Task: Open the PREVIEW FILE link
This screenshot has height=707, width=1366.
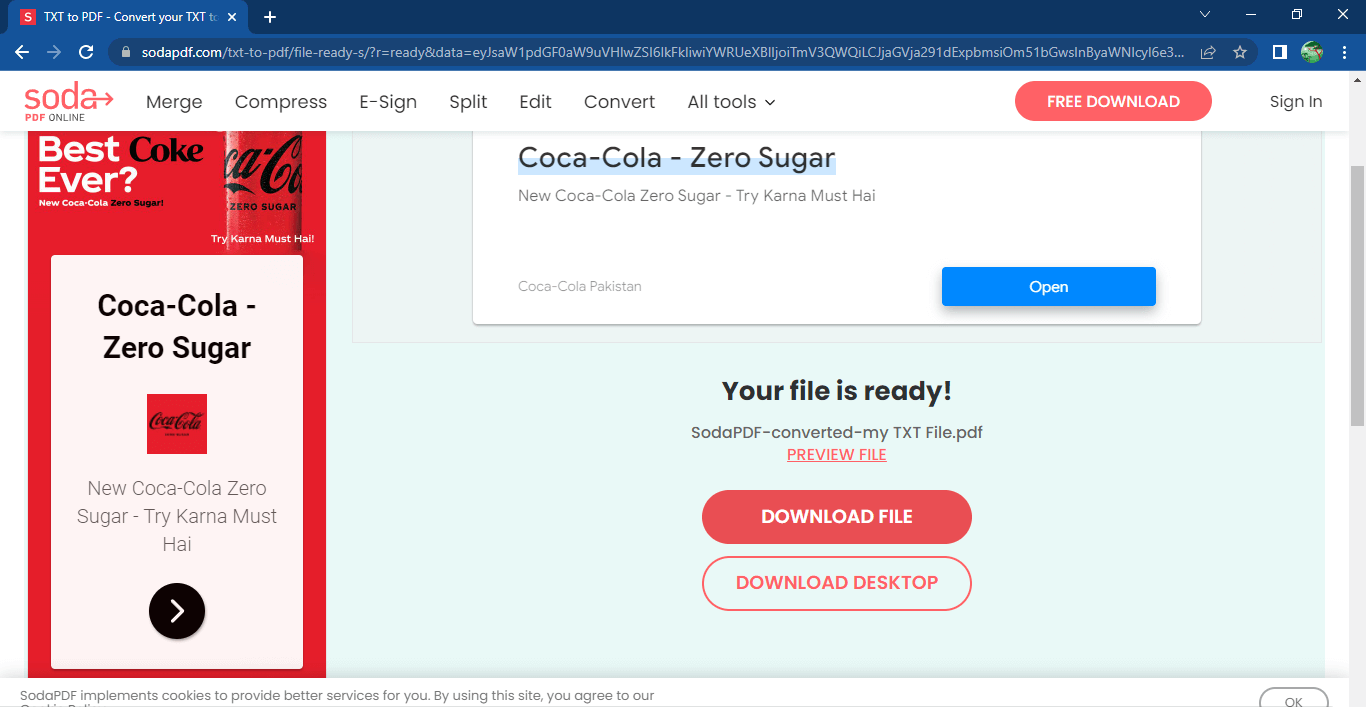Action: 837,455
